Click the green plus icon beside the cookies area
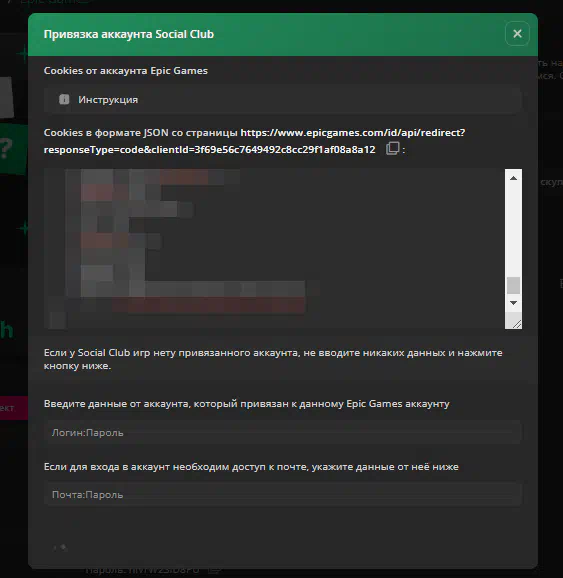The image size is (563, 578). coord(23,228)
